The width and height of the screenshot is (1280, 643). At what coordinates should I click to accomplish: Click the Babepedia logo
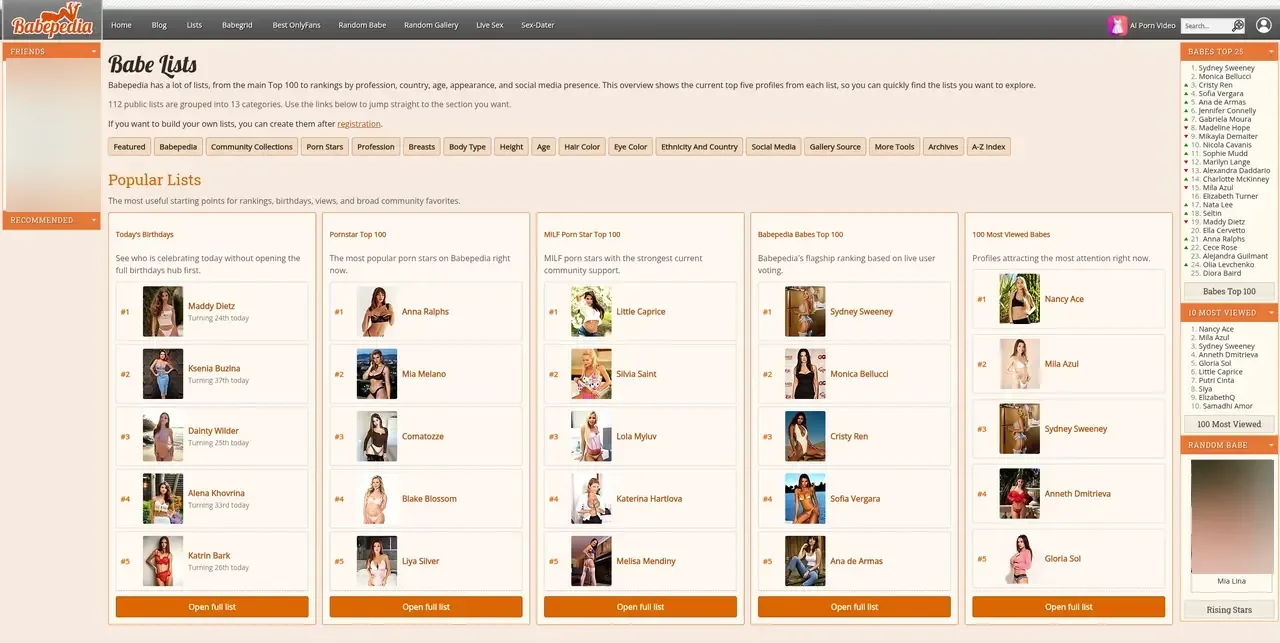[x=52, y=20]
